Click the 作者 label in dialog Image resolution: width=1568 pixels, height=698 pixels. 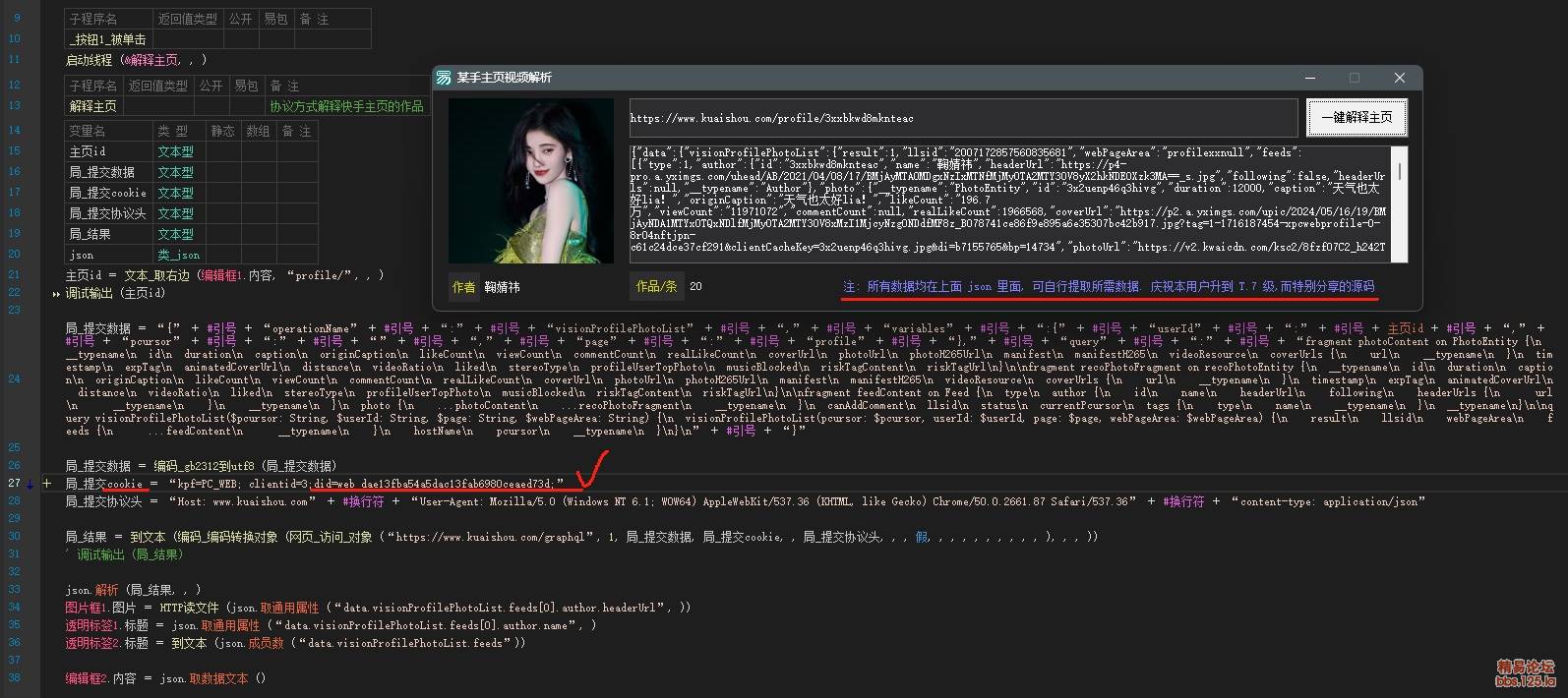pos(463,287)
